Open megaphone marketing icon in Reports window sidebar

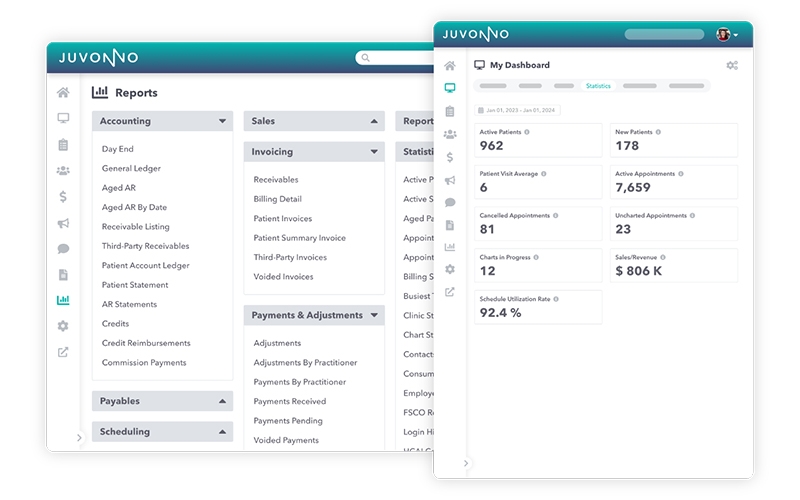63,223
